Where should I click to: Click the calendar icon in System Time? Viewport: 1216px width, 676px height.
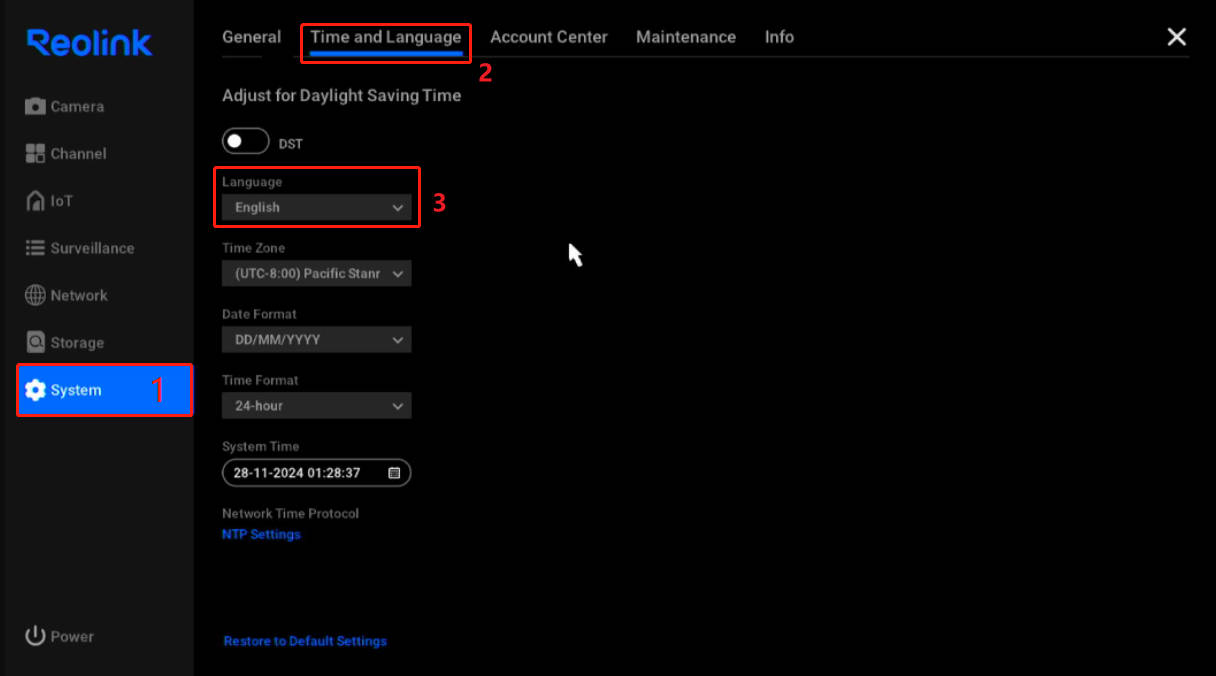pos(394,473)
